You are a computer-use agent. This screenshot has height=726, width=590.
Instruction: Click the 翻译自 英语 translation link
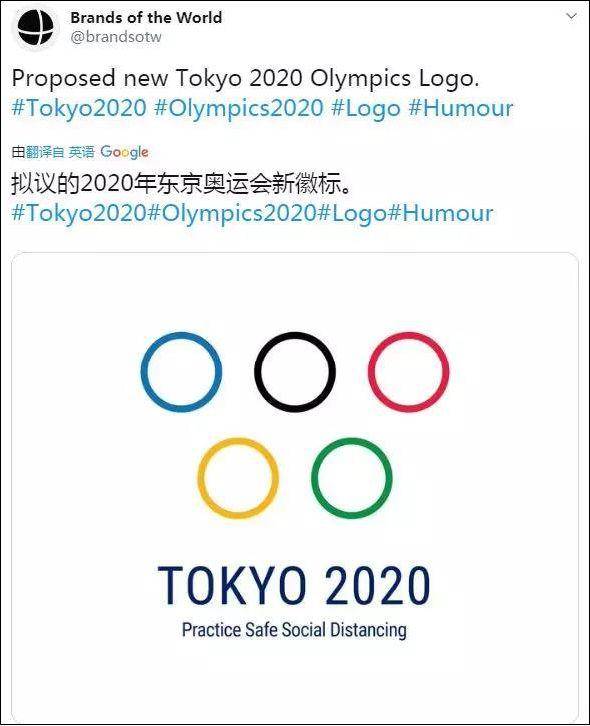(60, 152)
